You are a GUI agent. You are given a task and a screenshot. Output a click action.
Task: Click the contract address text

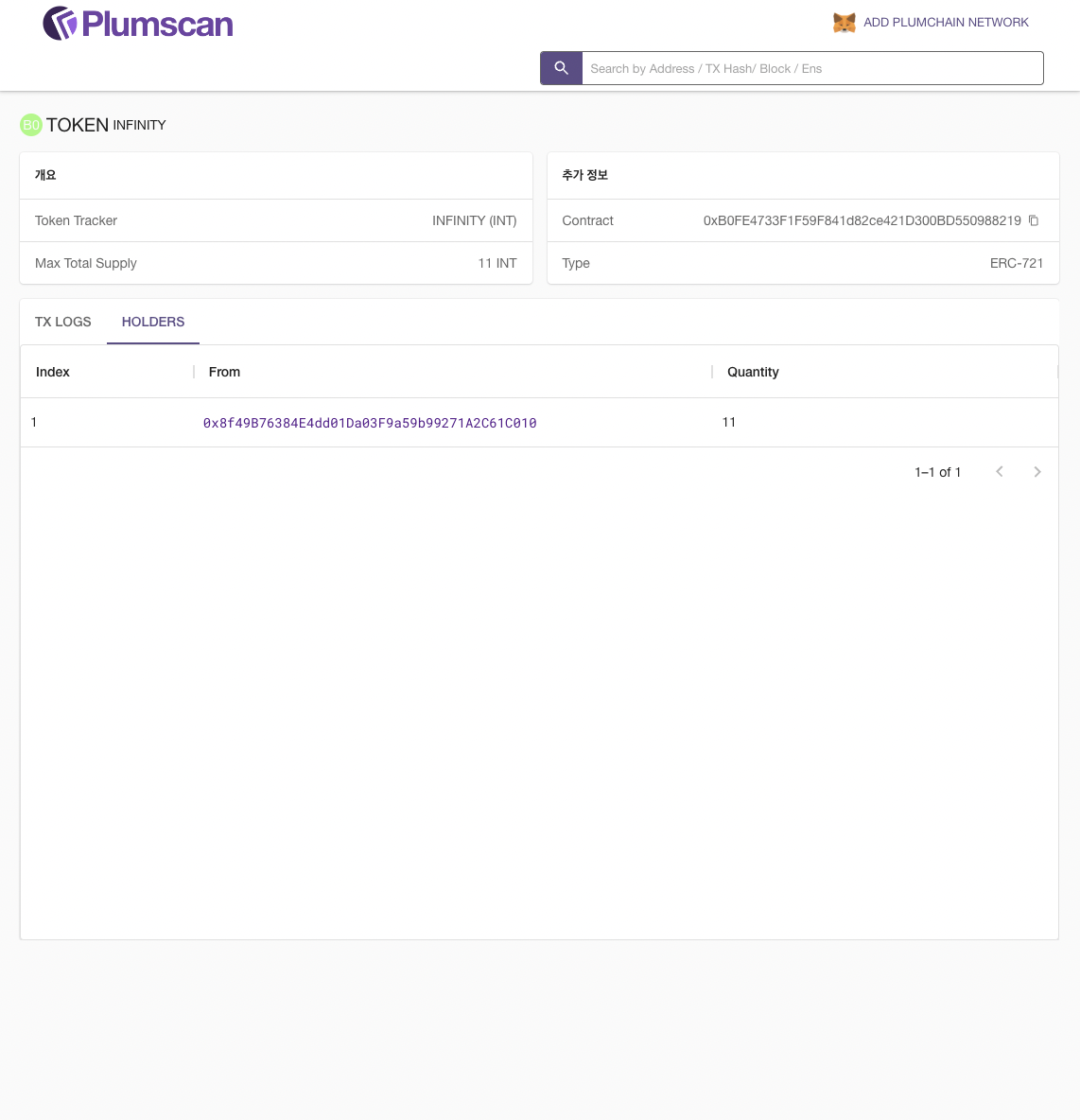coord(862,220)
